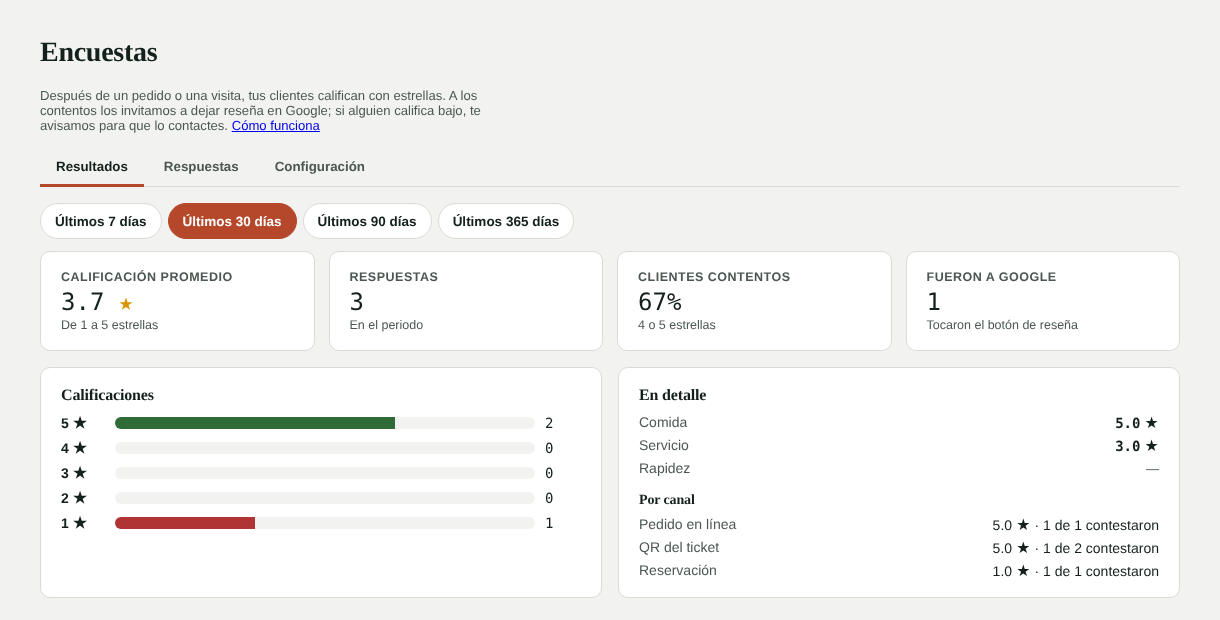Click the "Clientes contentos" card label
This screenshot has height=620, width=1220.
(x=714, y=277)
